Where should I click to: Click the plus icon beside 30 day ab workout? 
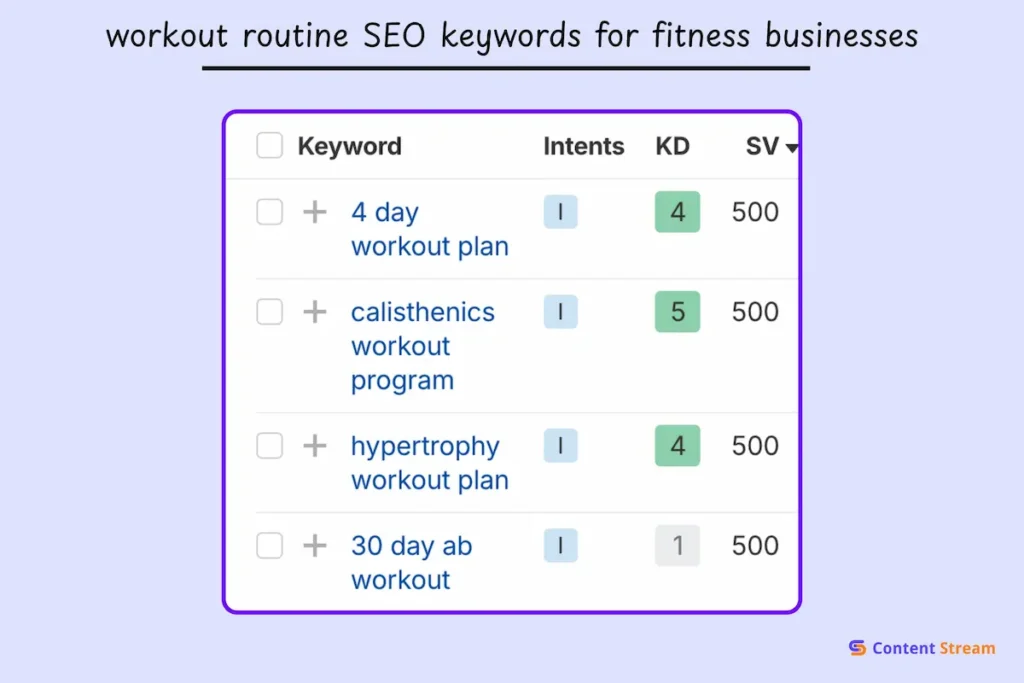(315, 546)
